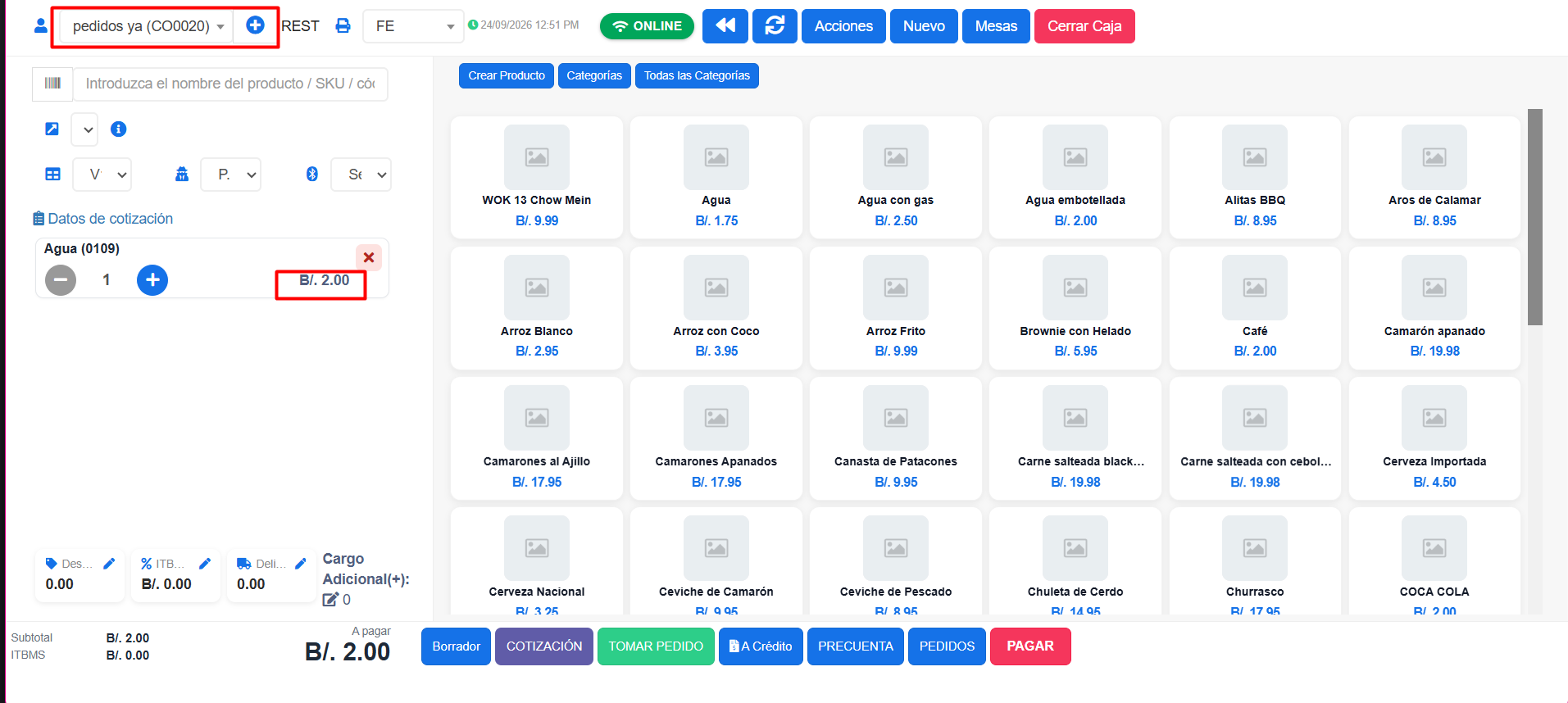1568x703 pixels.
Task: Click the TOMAR PEDIDO button
Action: (x=656, y=646)
